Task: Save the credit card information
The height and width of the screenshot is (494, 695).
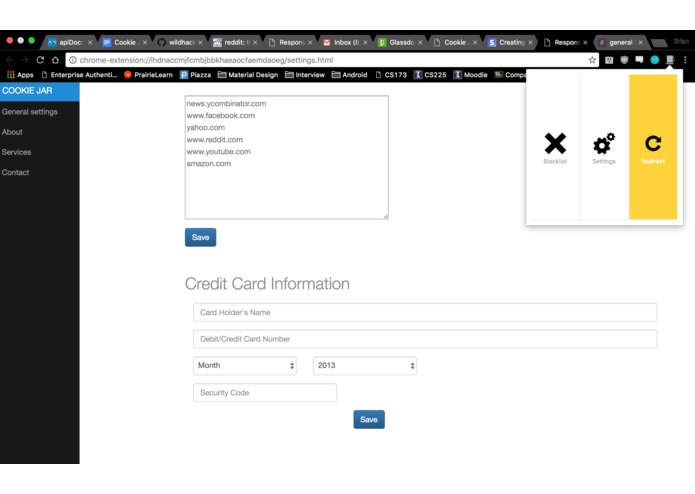Action: [369, 420]
